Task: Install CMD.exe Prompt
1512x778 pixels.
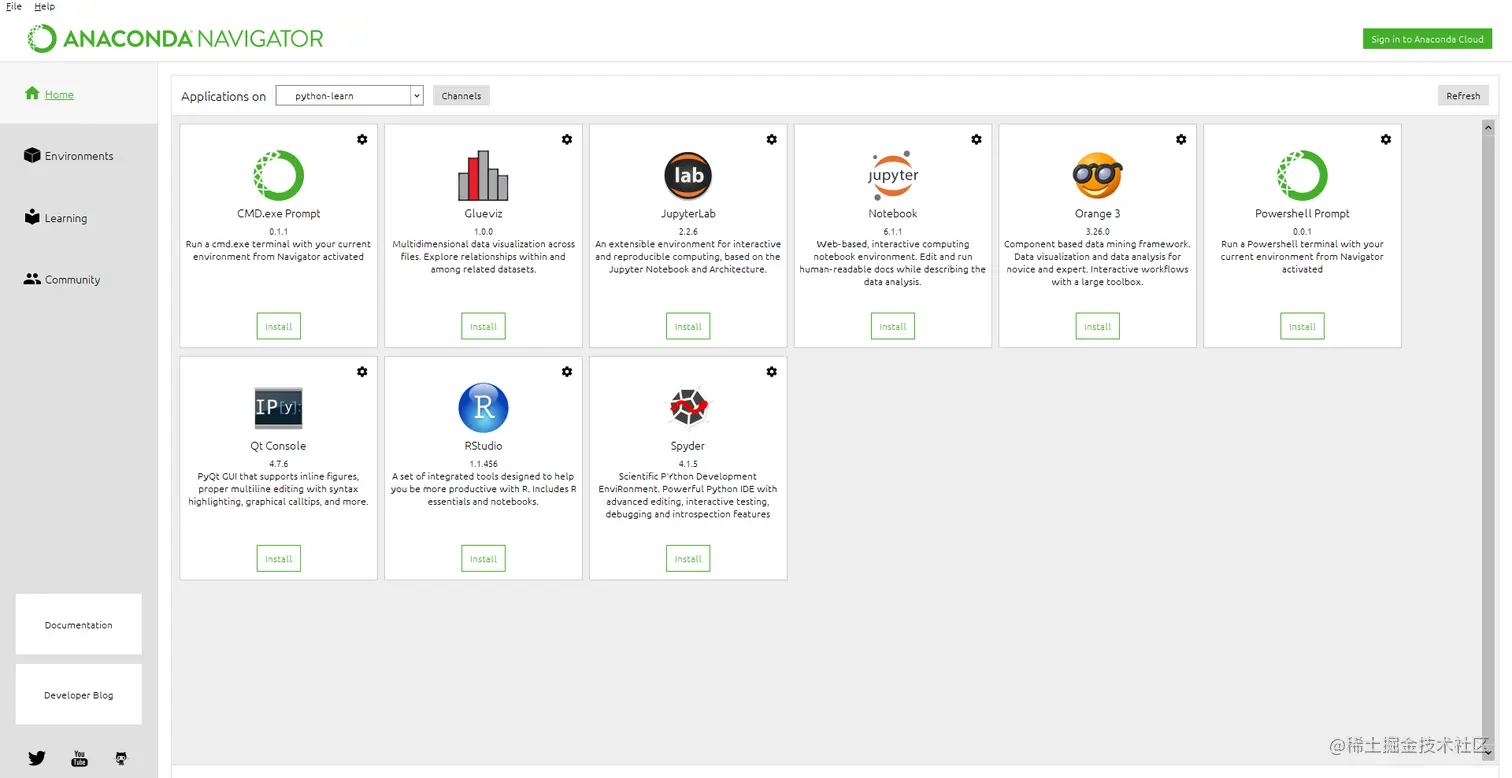Action: (x=278, y=327)
